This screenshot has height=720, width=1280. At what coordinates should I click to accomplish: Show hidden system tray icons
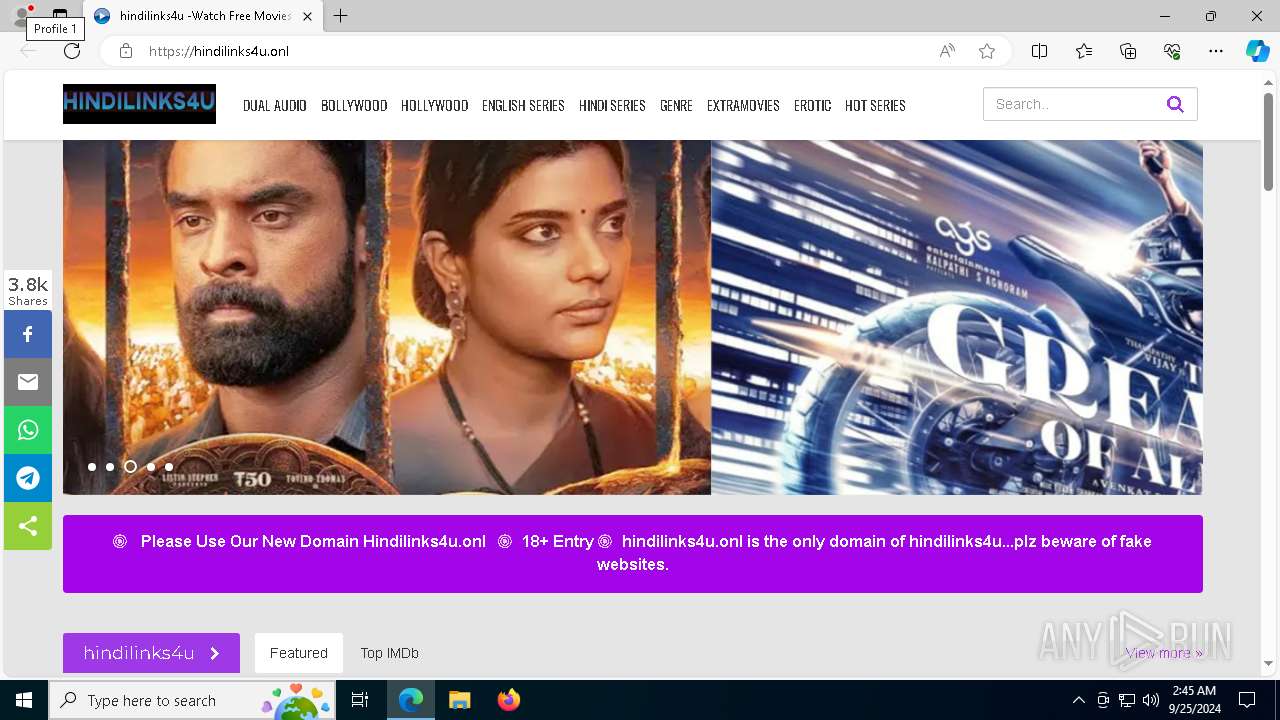click(x=1078, y=700)
